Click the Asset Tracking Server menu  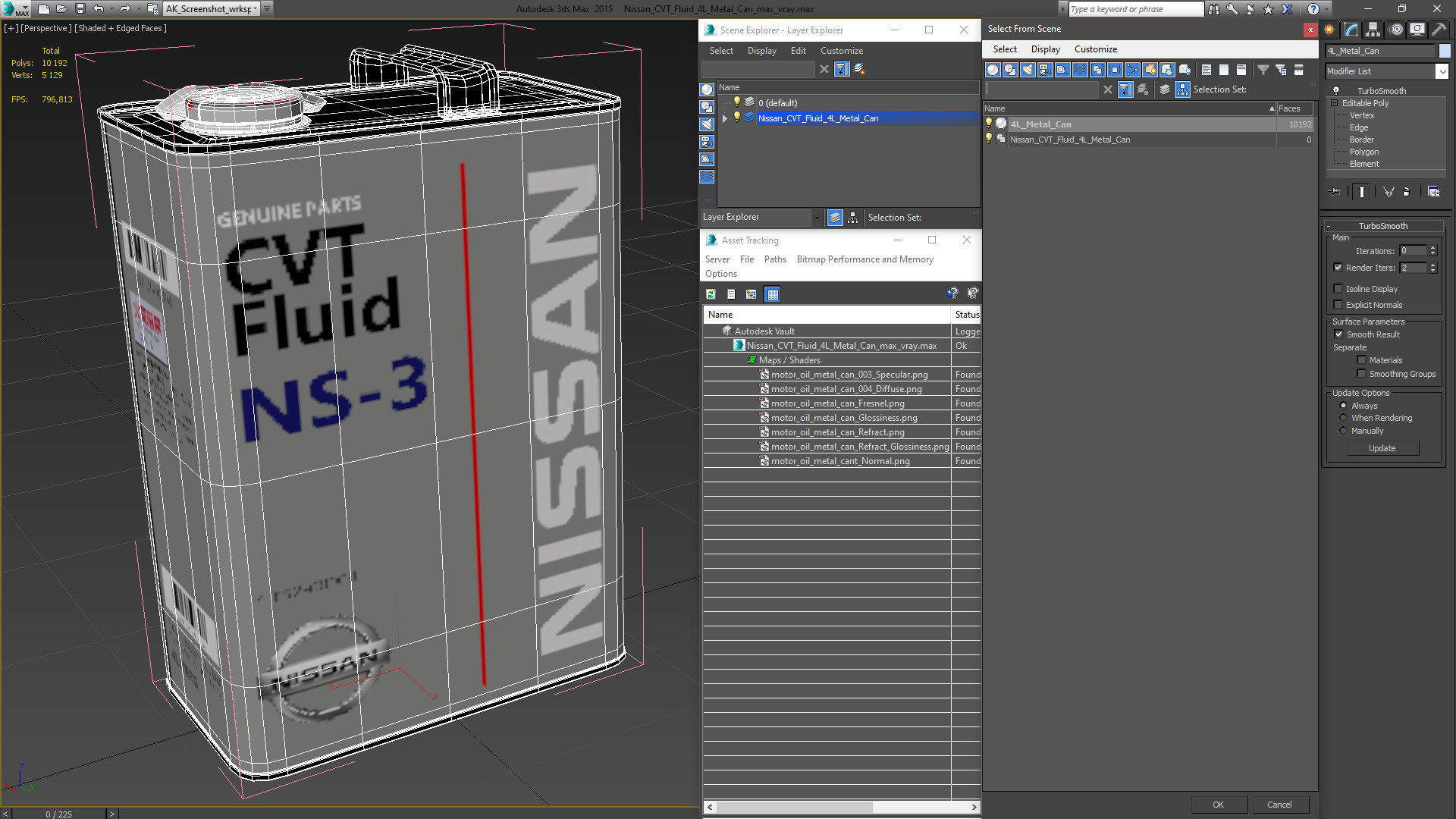(718, 259)
